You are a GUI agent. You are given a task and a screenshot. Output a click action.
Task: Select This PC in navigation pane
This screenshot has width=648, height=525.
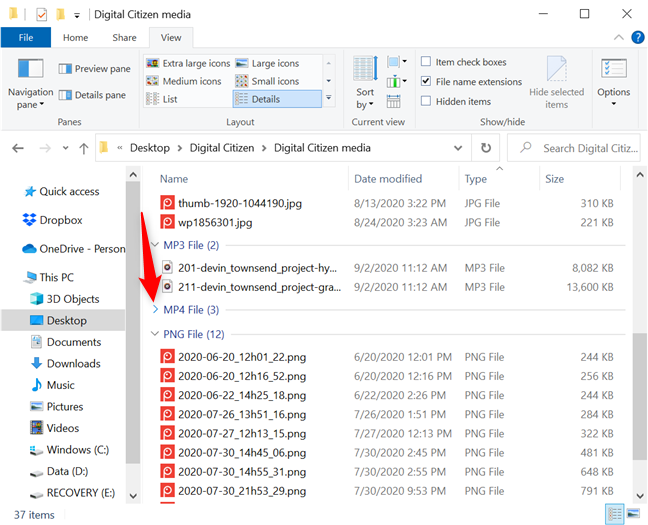coord(49,277)
